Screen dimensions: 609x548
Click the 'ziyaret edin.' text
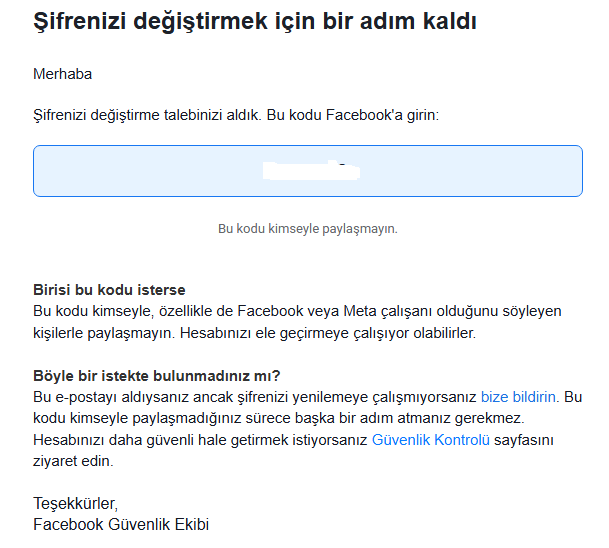(x=73, y=461)
